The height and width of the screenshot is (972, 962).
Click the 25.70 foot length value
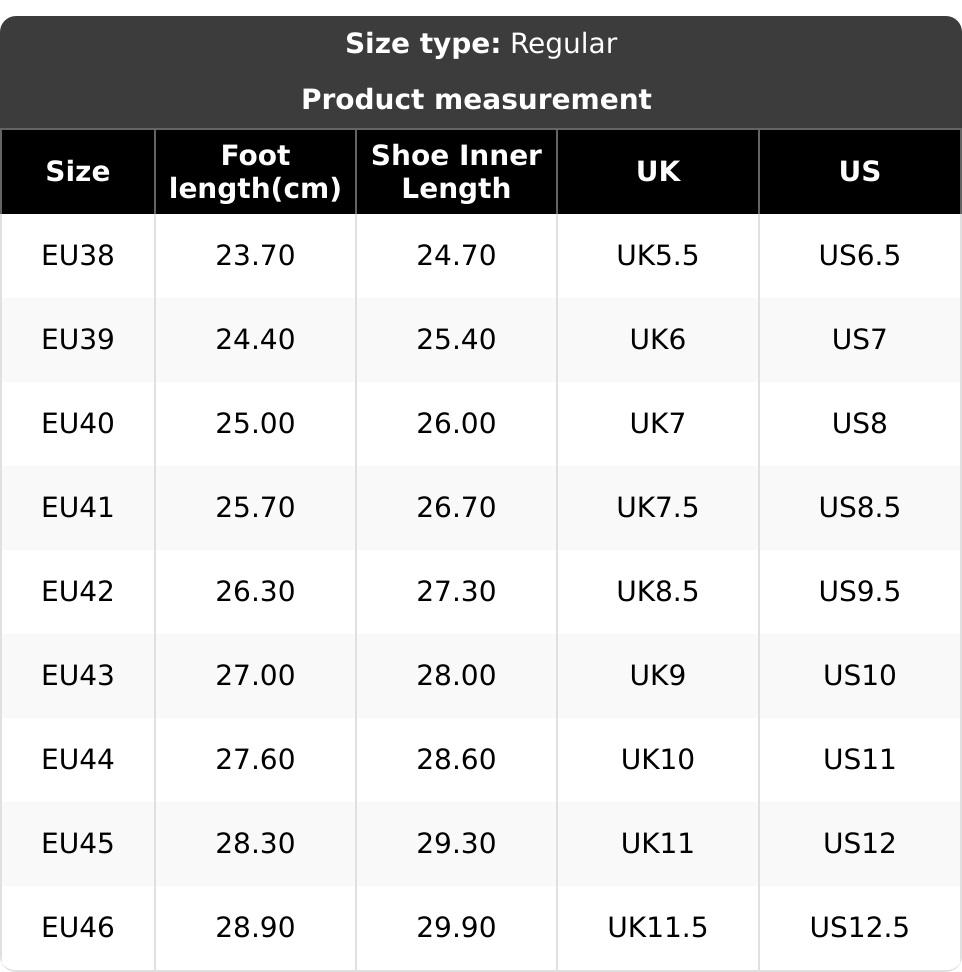(255, 508)
